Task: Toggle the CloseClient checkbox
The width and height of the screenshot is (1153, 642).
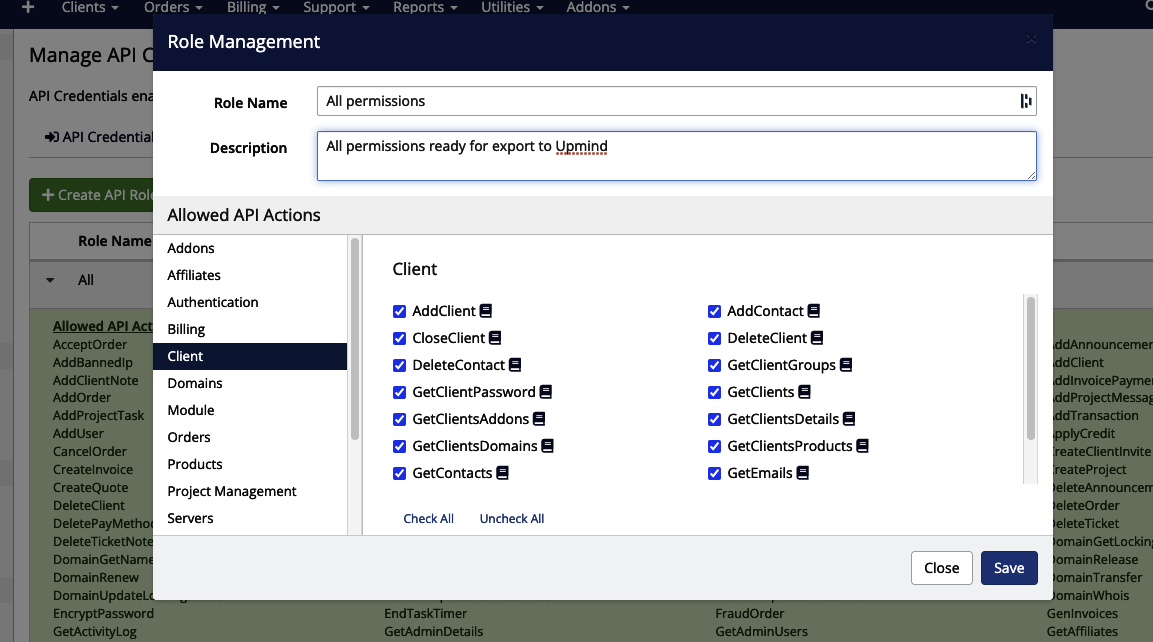Action: pos(399,338)
